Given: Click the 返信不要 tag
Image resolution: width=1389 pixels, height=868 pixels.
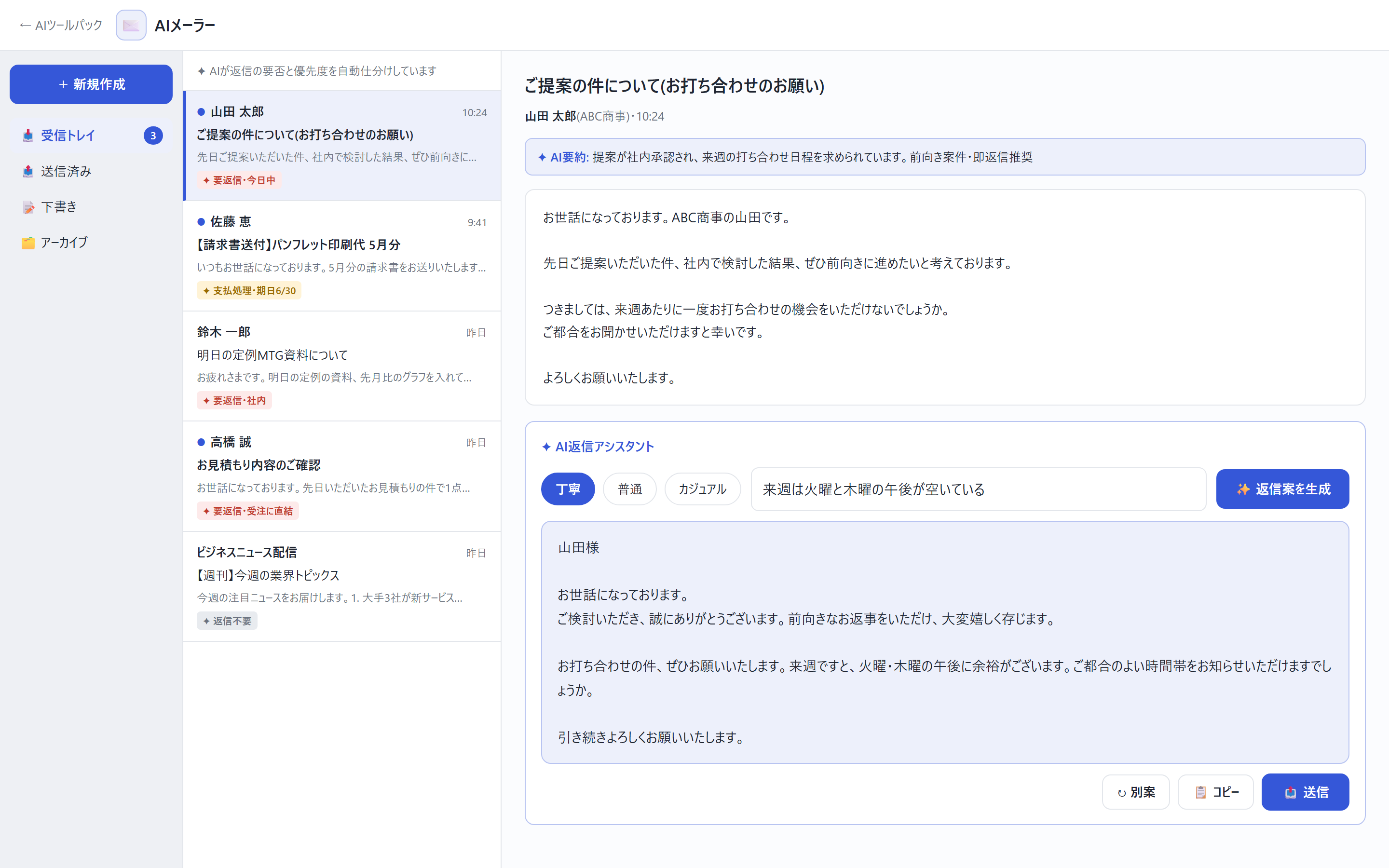Looking at the screenshot, I should pos(227,621).
